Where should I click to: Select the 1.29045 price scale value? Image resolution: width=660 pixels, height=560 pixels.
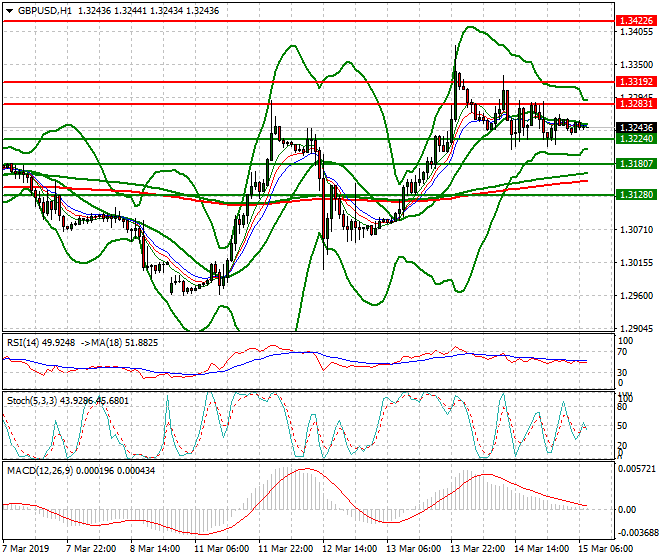point(637,328)
